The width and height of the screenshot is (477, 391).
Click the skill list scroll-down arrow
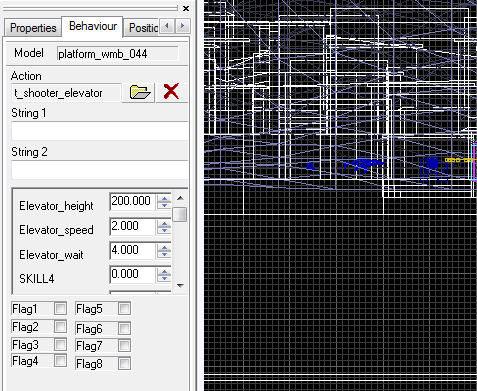[180, 286]
